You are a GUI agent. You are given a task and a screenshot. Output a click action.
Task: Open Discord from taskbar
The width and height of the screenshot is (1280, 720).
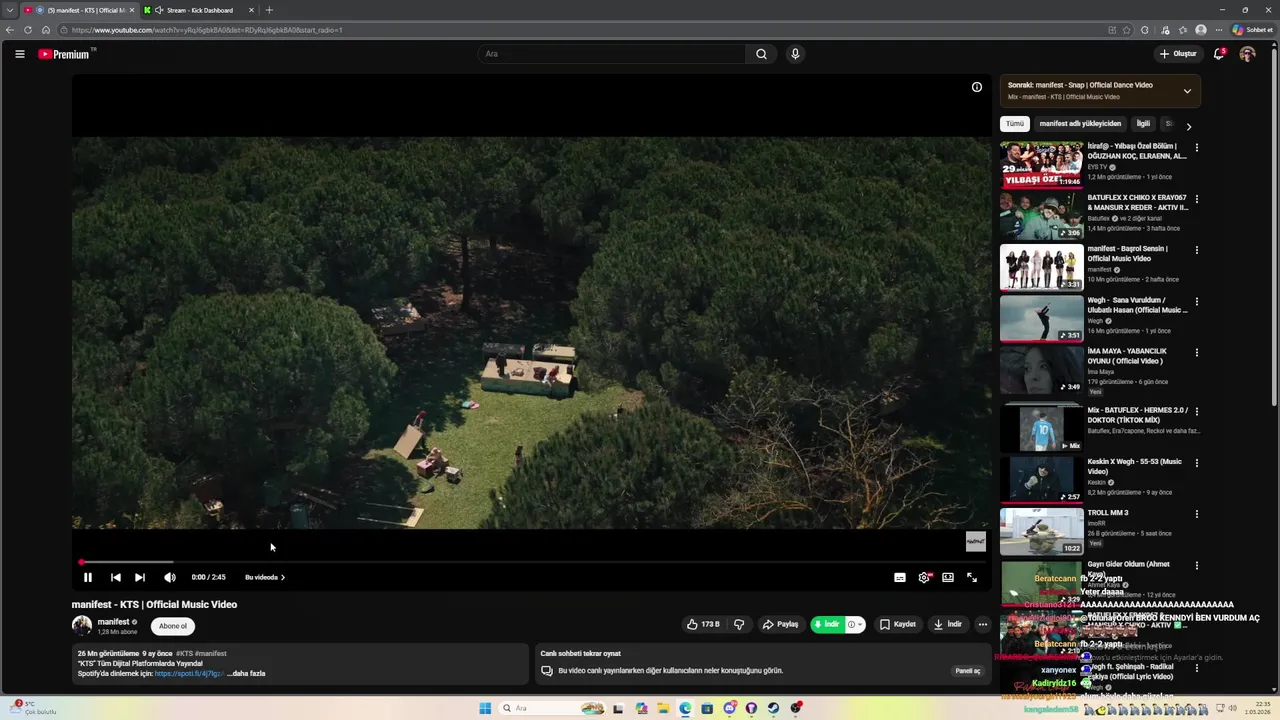[x=729, y=708]
